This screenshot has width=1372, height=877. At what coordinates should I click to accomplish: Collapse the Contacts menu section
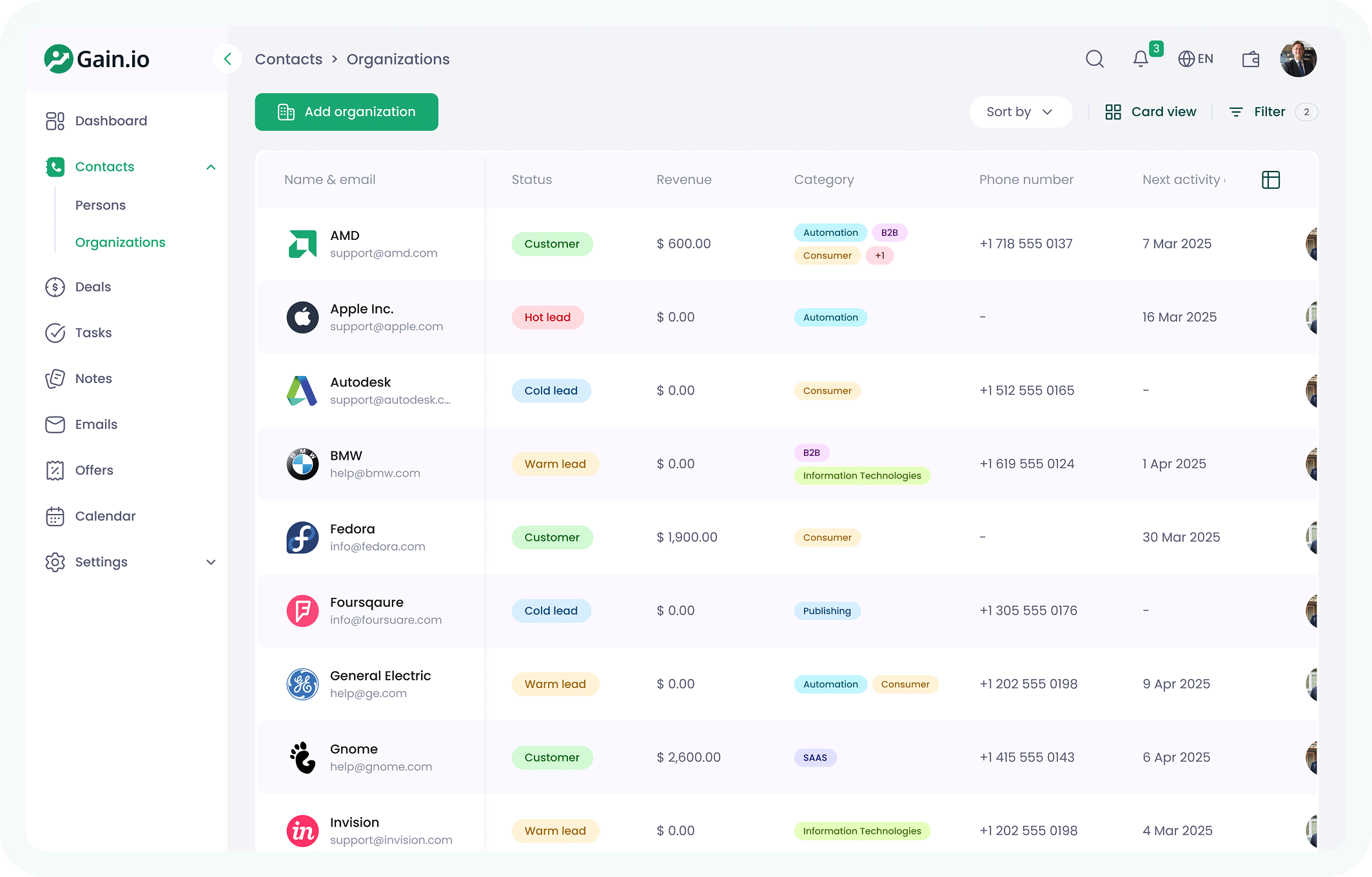[x=211, y=167]
